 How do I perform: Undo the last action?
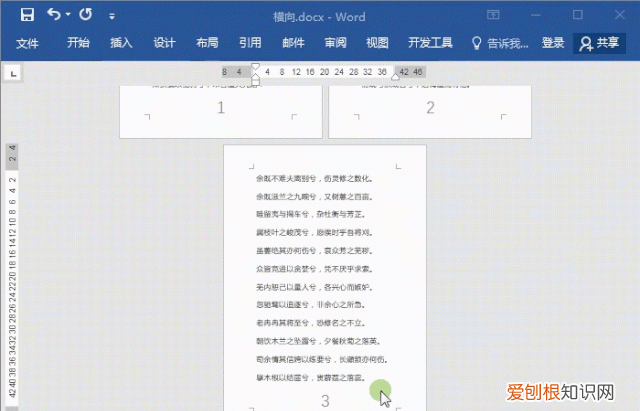point(54,15)
